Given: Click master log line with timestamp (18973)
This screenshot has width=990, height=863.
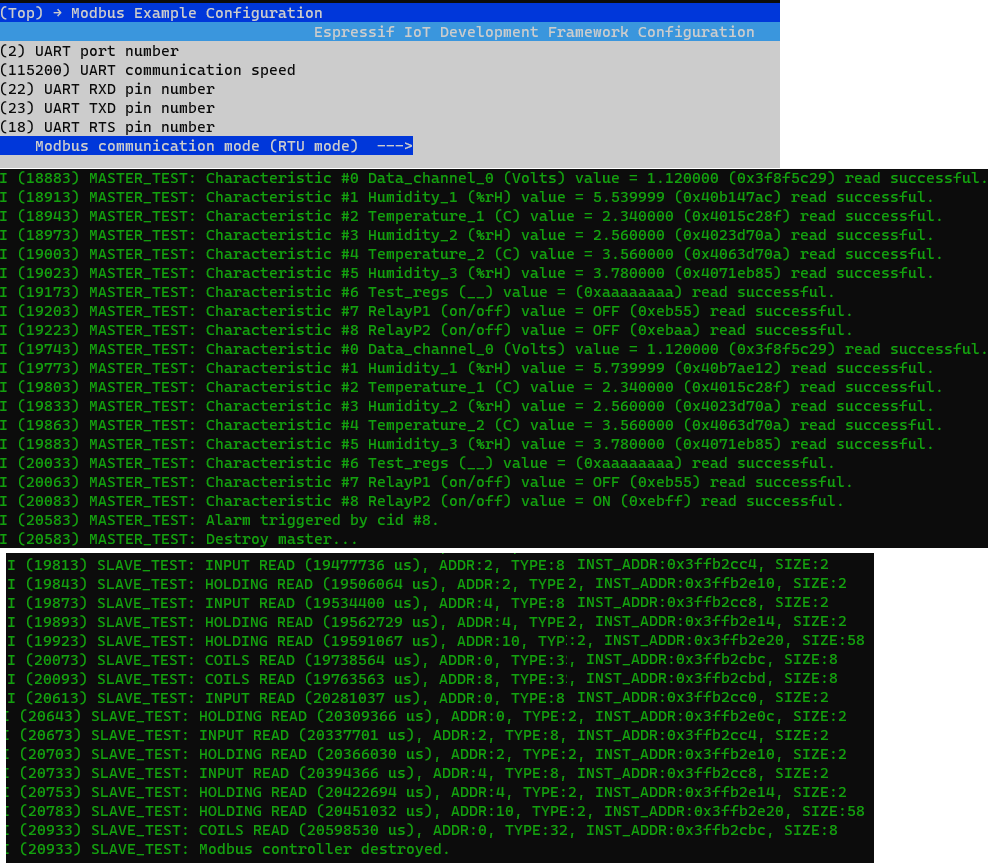Looking at the screenshot, I should click(466, 235).
